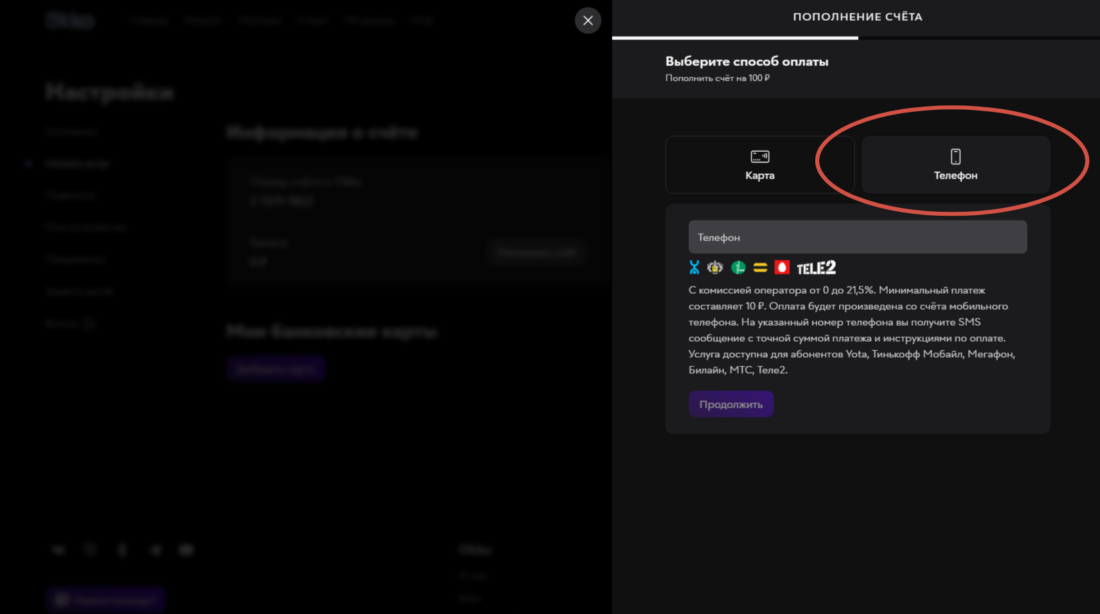Click the TELE2 operator logo
The height and width of the screenshot is (614, 1100).
click(816, 267)
